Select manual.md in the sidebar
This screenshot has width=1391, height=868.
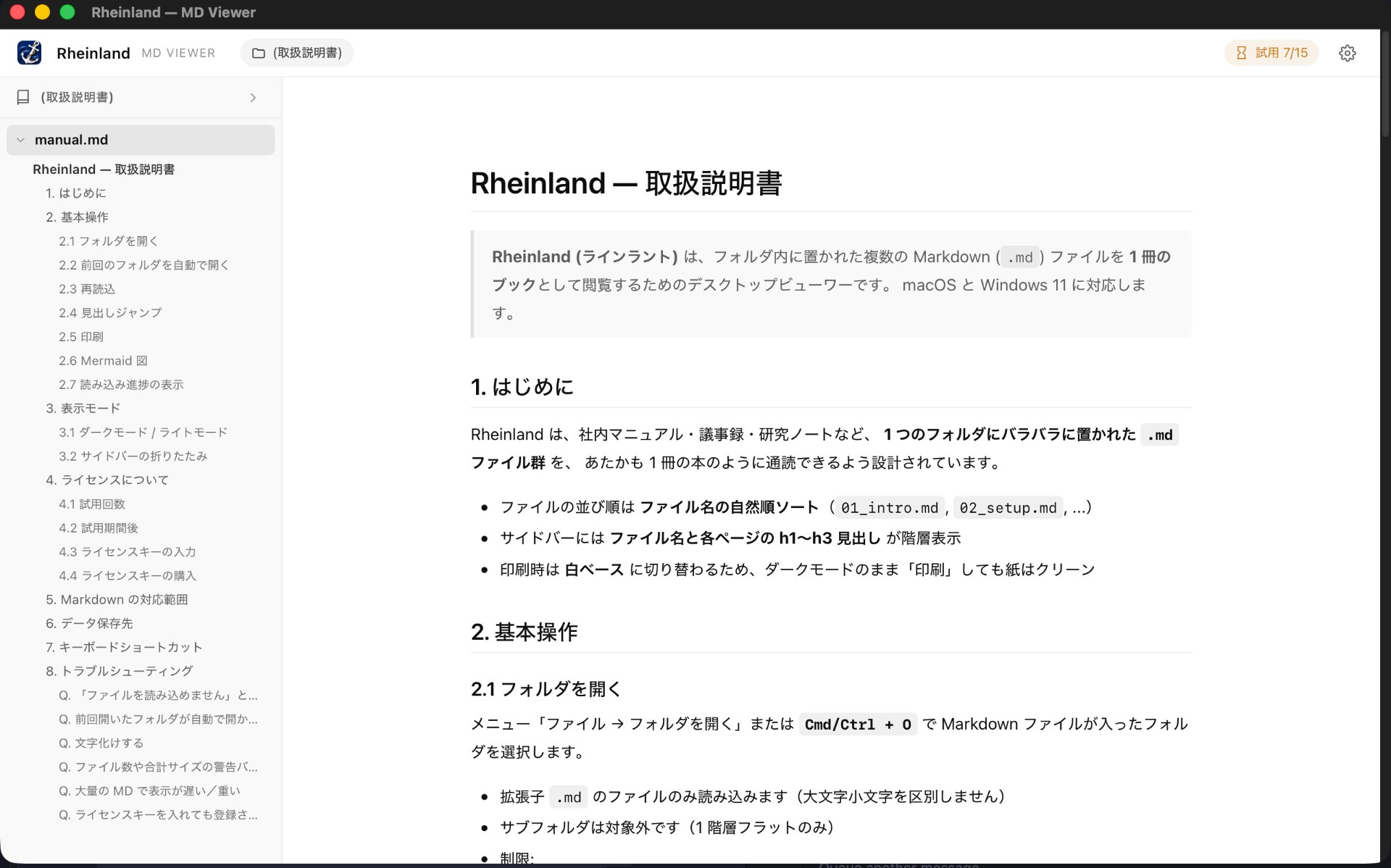(x=141, y=140)
